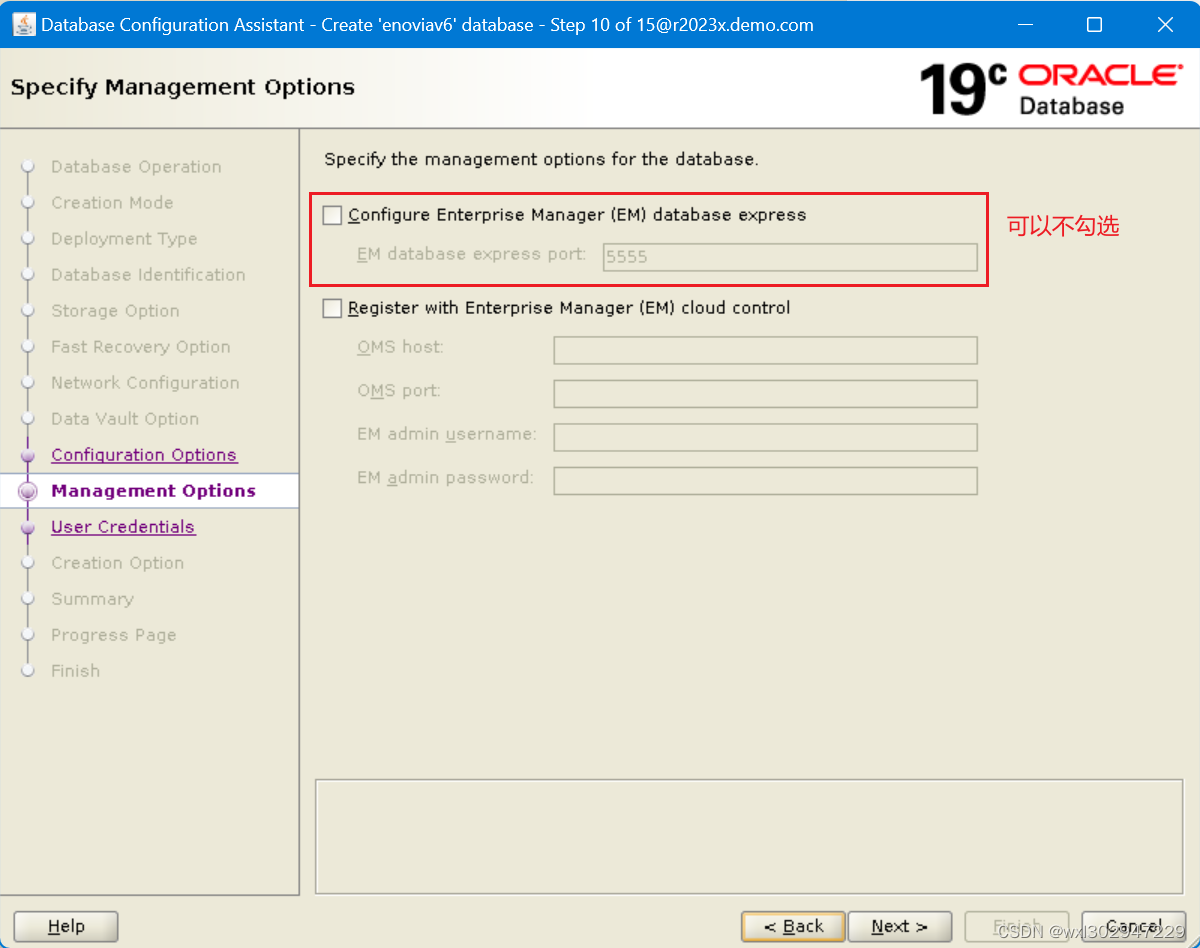Click the EM admin username field
Screen dimensions: 1200x948
tap(765, 437)
